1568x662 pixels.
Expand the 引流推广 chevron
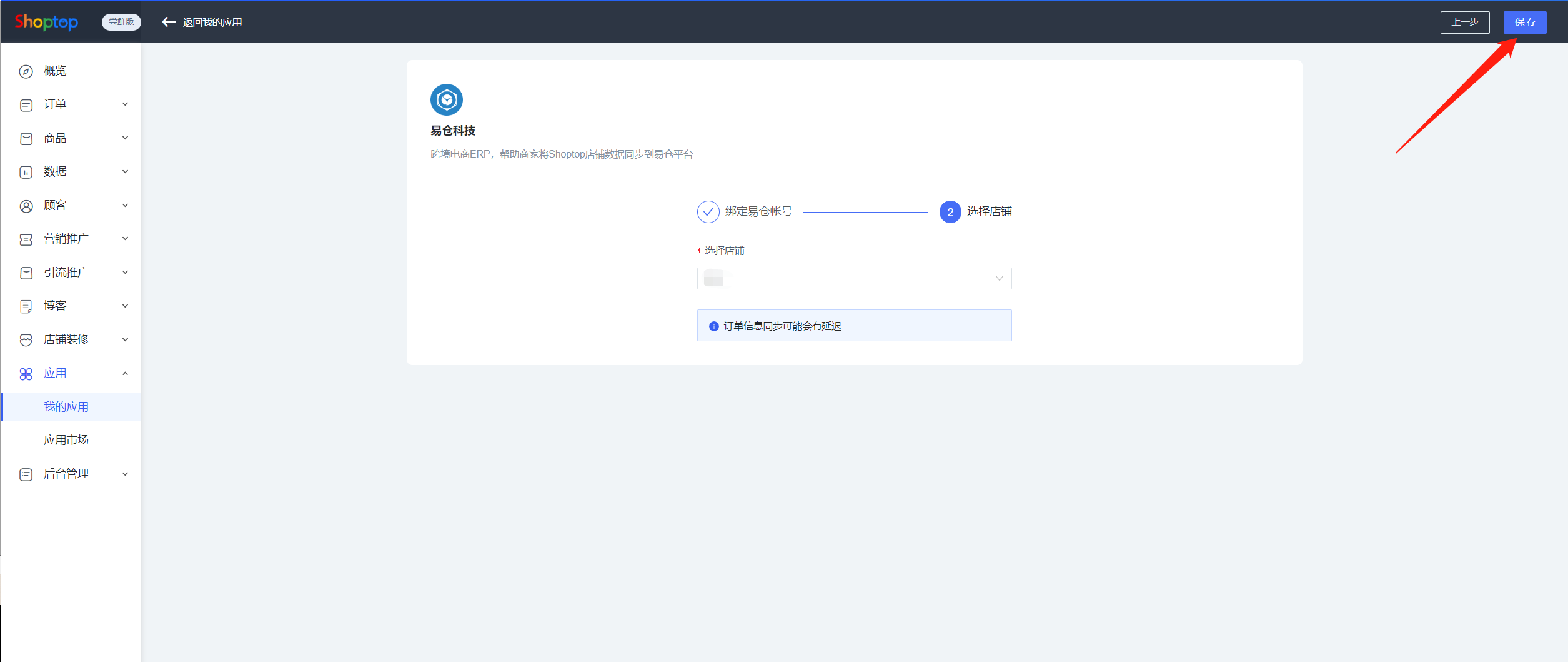(x=125, y=273)
